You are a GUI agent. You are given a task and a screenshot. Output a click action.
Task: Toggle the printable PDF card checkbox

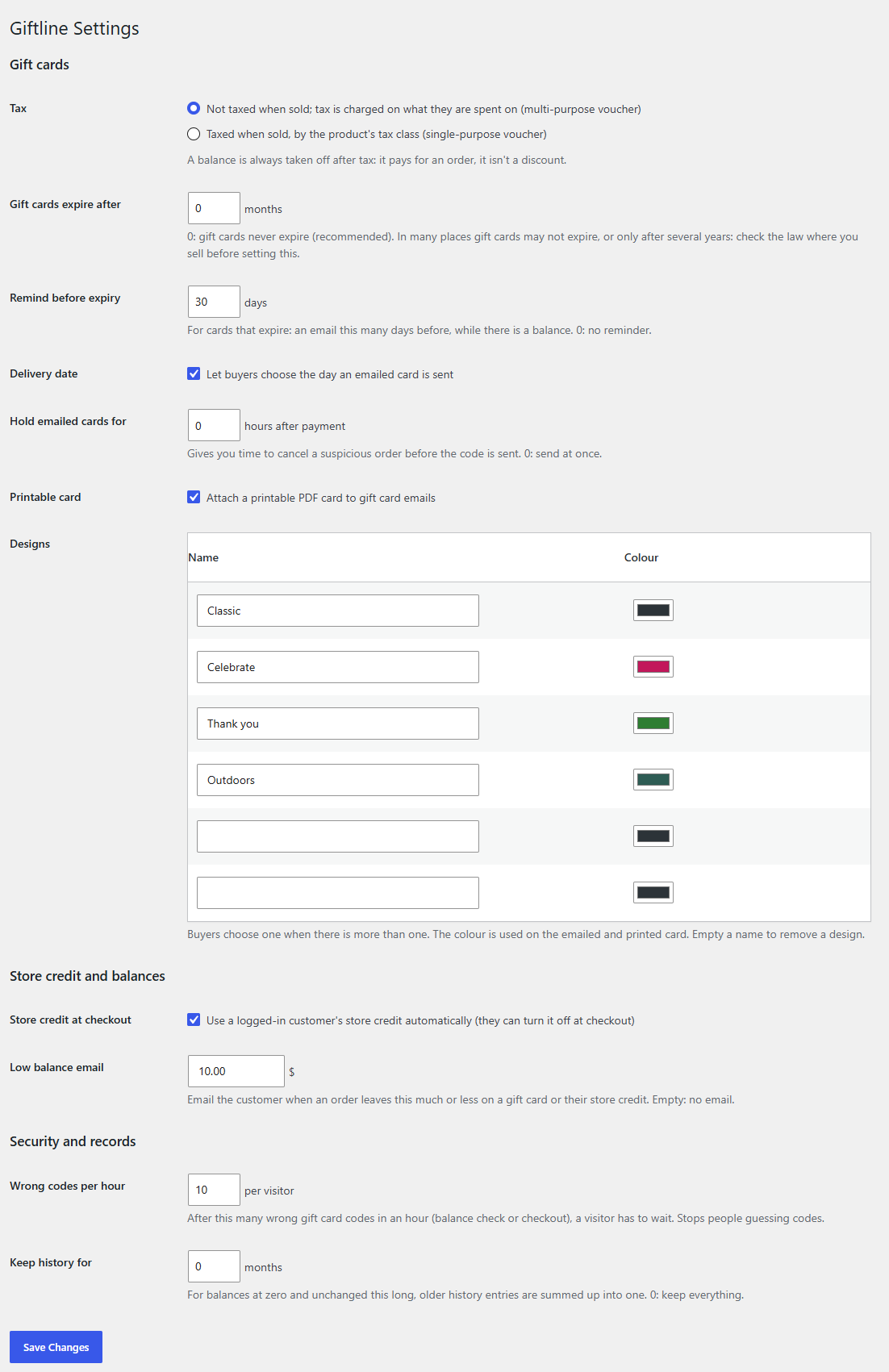click(x=194, y=497)
